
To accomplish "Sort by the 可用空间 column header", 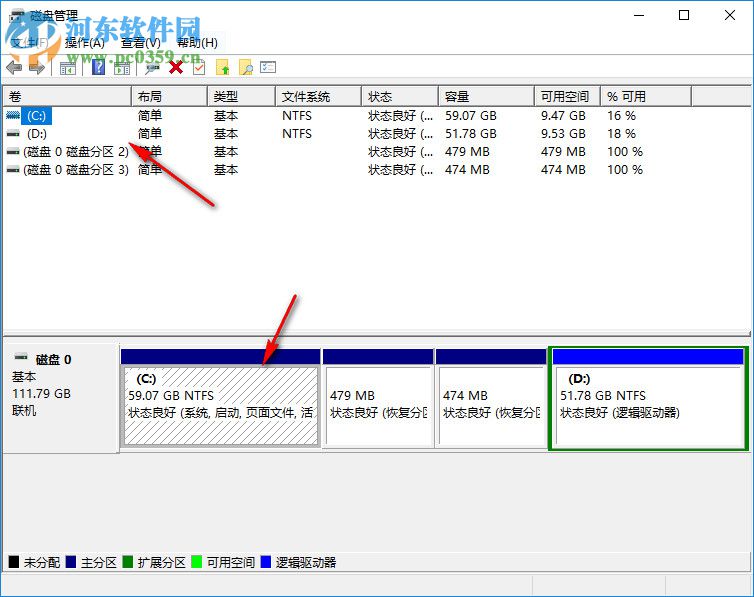I will [x=567, y=97].
